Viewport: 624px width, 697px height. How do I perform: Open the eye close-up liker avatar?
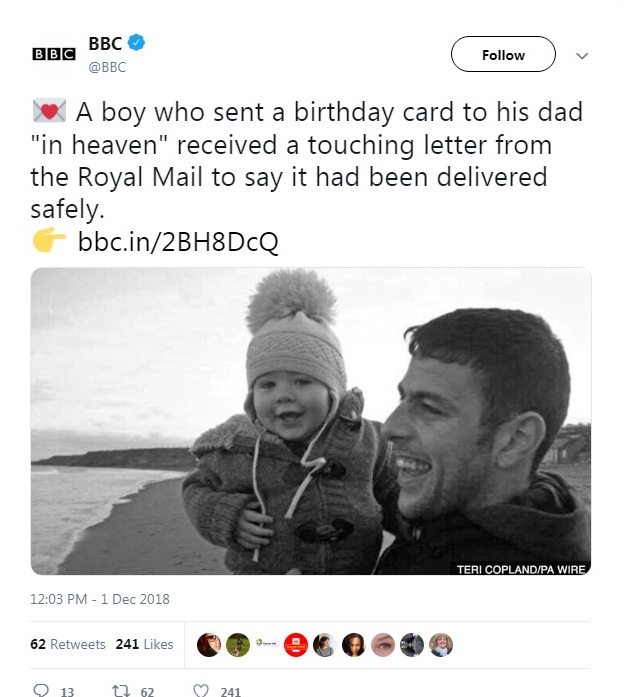pos(383,645)
